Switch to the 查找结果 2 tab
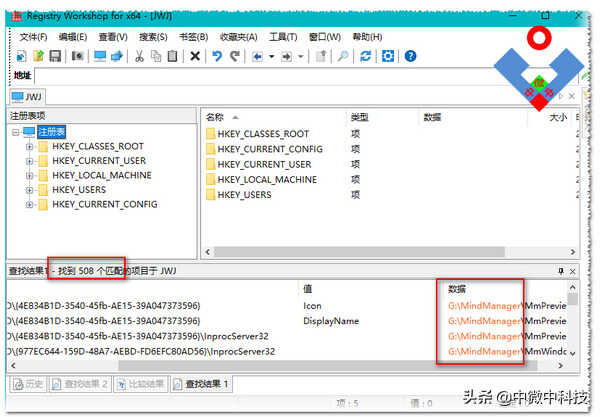This screenshot has height=417, width=600. point(80,384)
